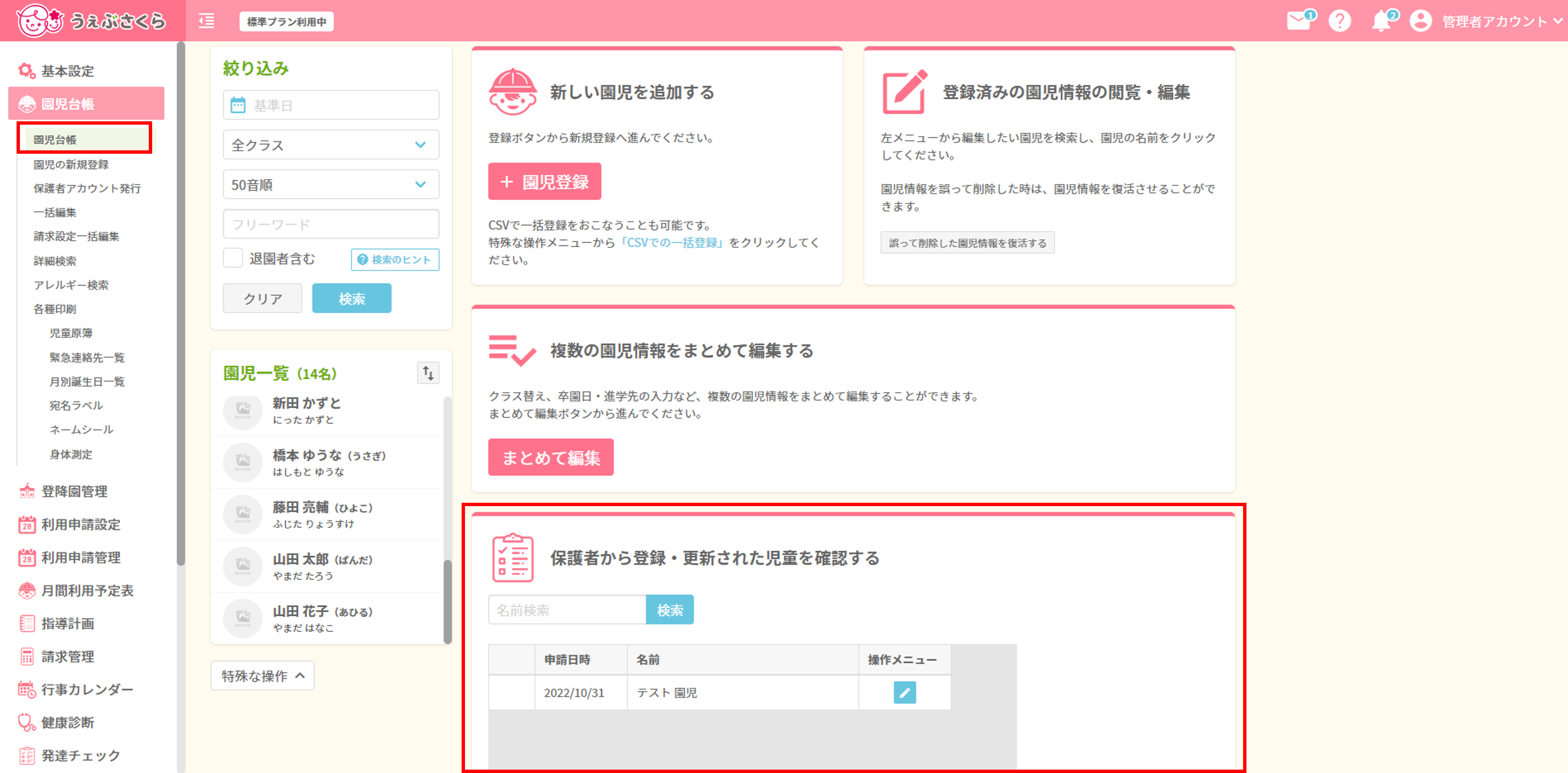Click the 健康診断 stethoscope icon

(27, 723)
